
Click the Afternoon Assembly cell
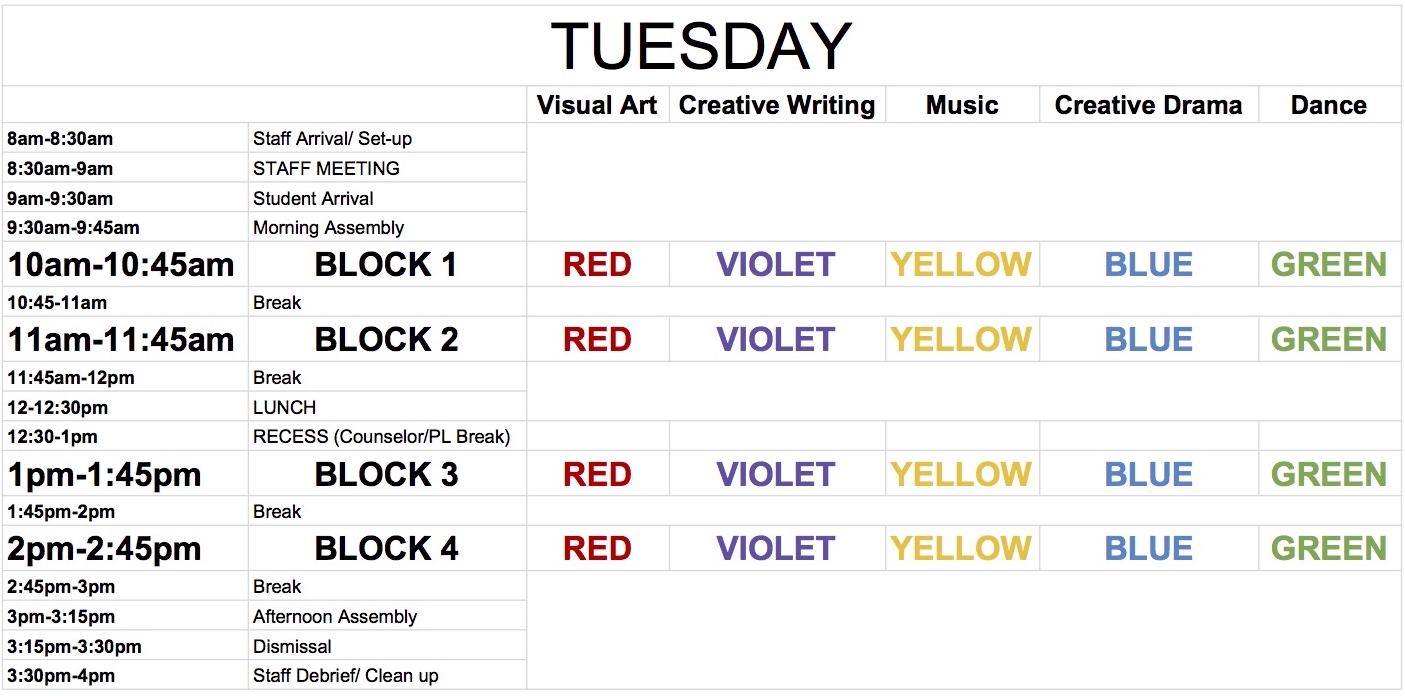(335, 617)
